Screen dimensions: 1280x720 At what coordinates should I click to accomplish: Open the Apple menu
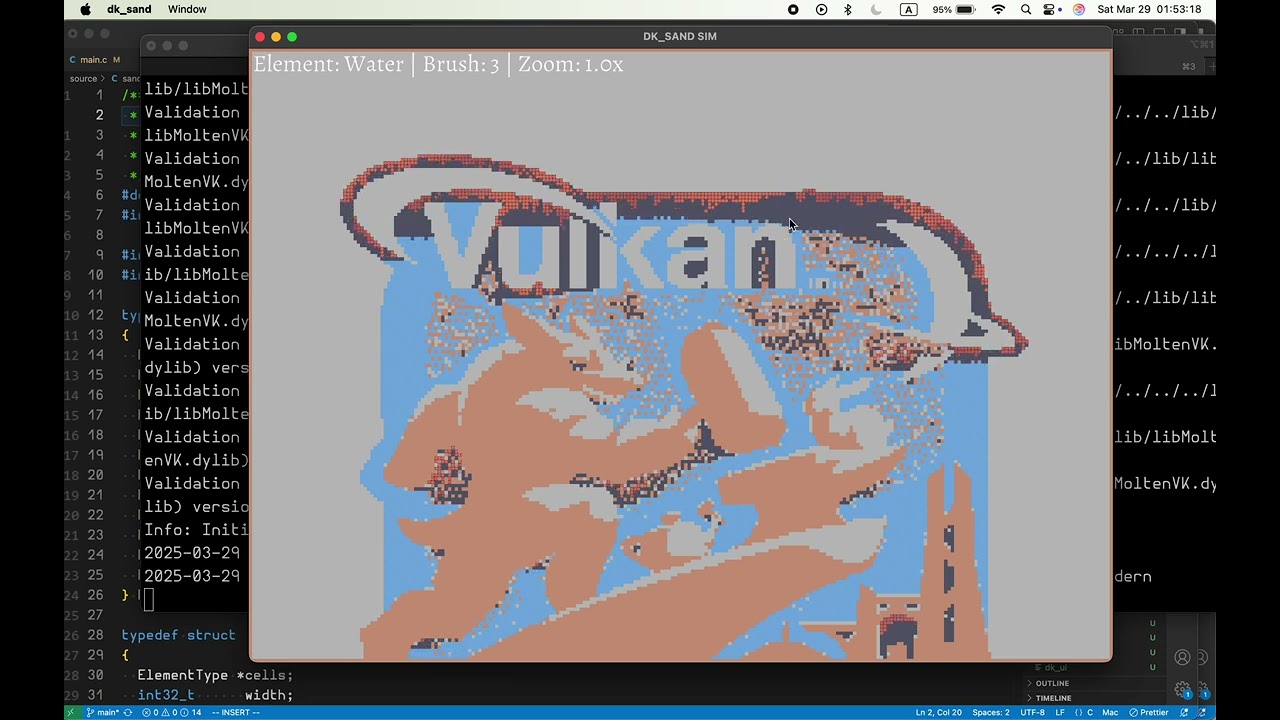[x=85, y=10]
